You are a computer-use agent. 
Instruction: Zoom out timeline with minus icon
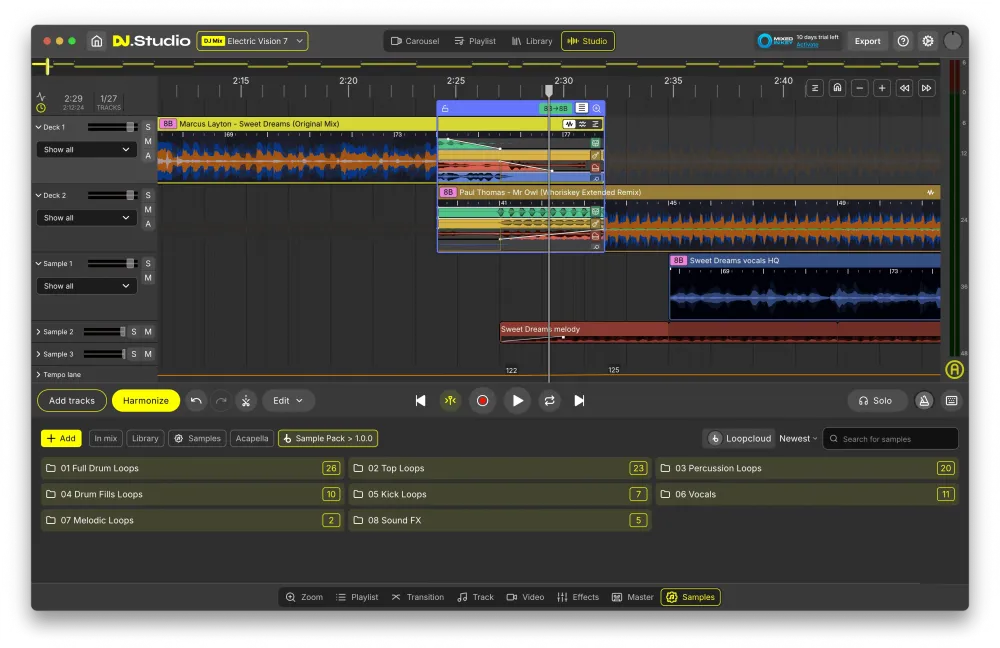(860, 88)
